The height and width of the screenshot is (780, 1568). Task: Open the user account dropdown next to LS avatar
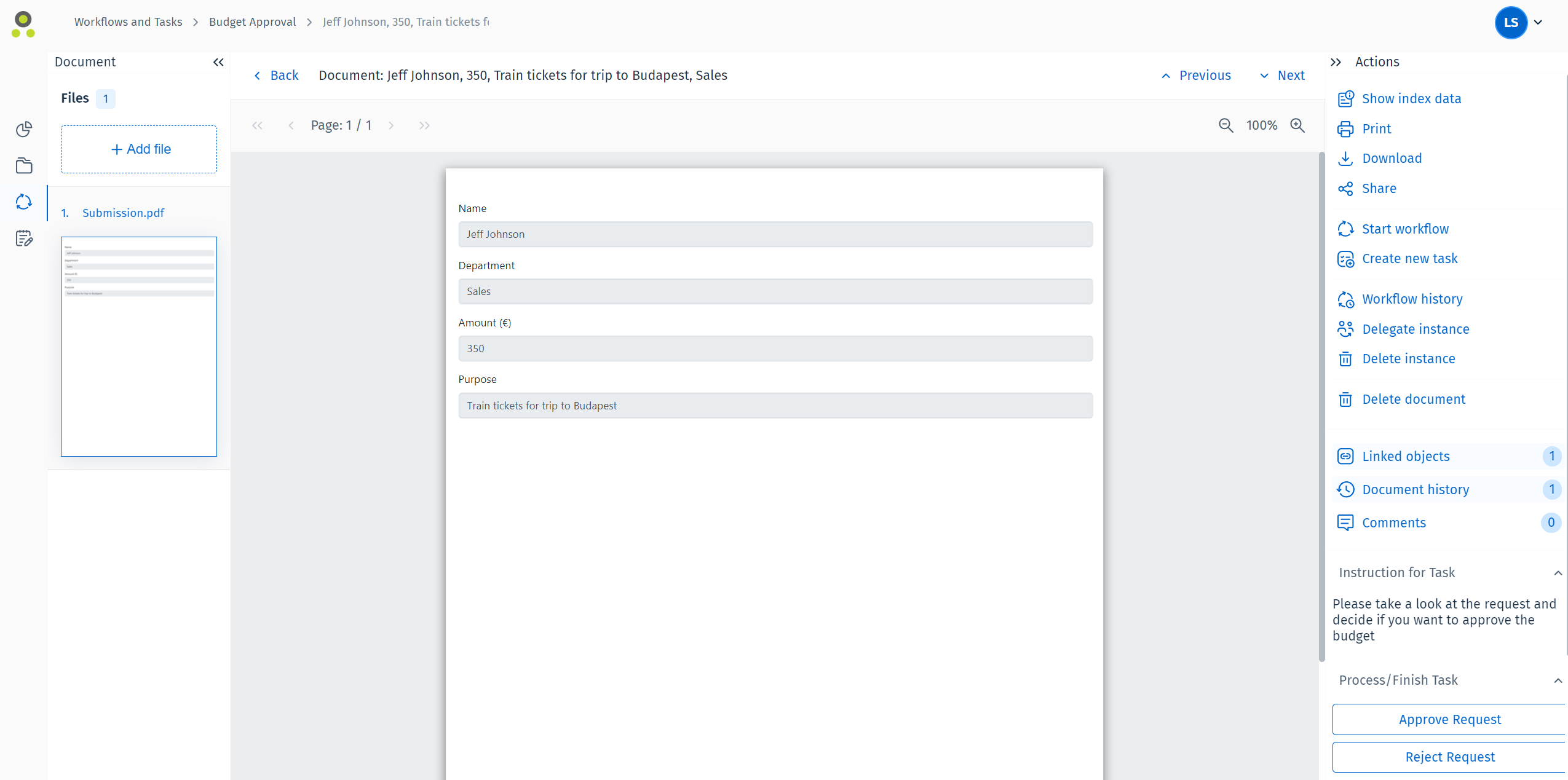point(1538,23)
